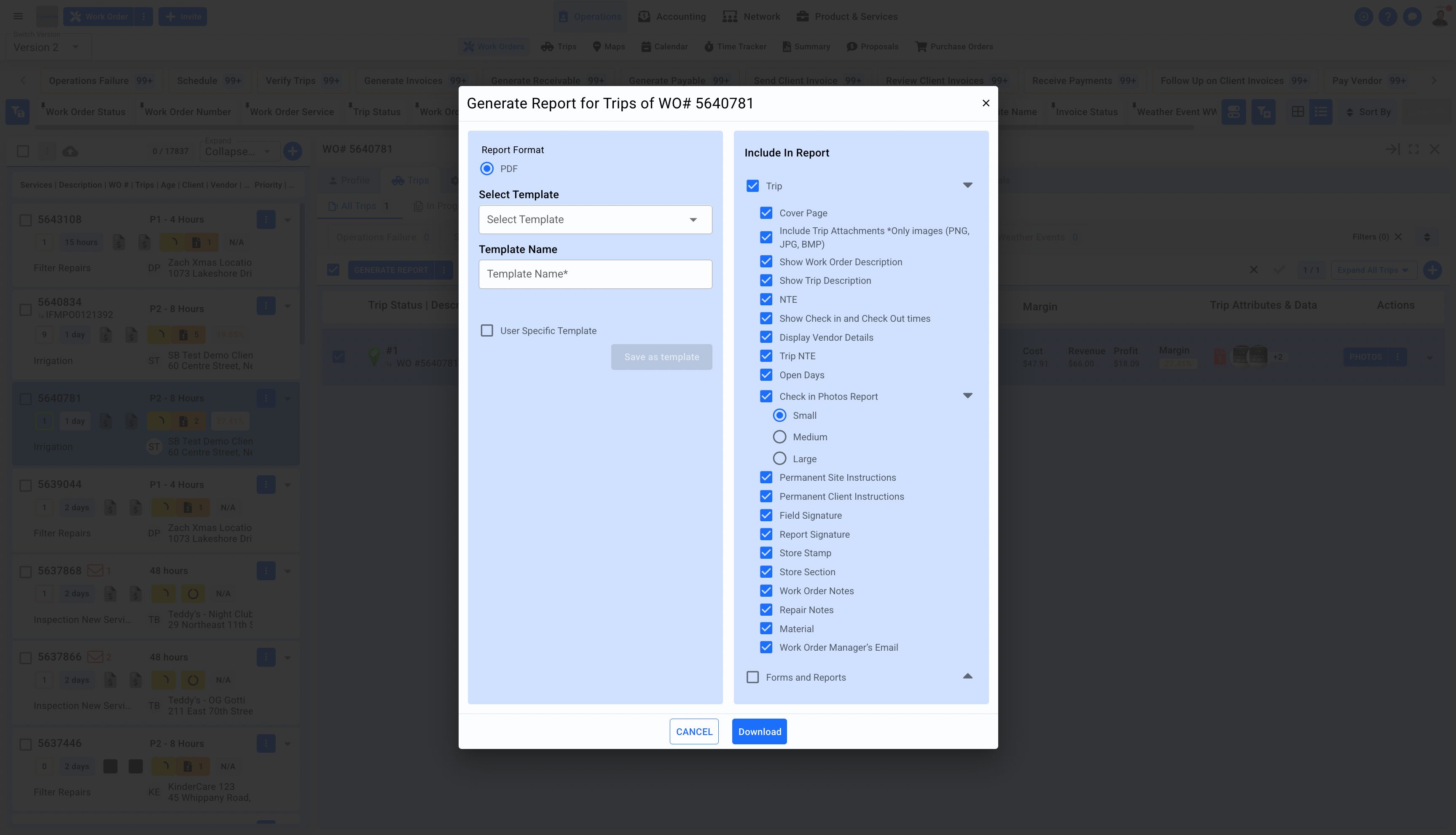Screen dimensions: 1456x835
Task: Click the fullscreen expand panel icon
Action: (1413, 149)
